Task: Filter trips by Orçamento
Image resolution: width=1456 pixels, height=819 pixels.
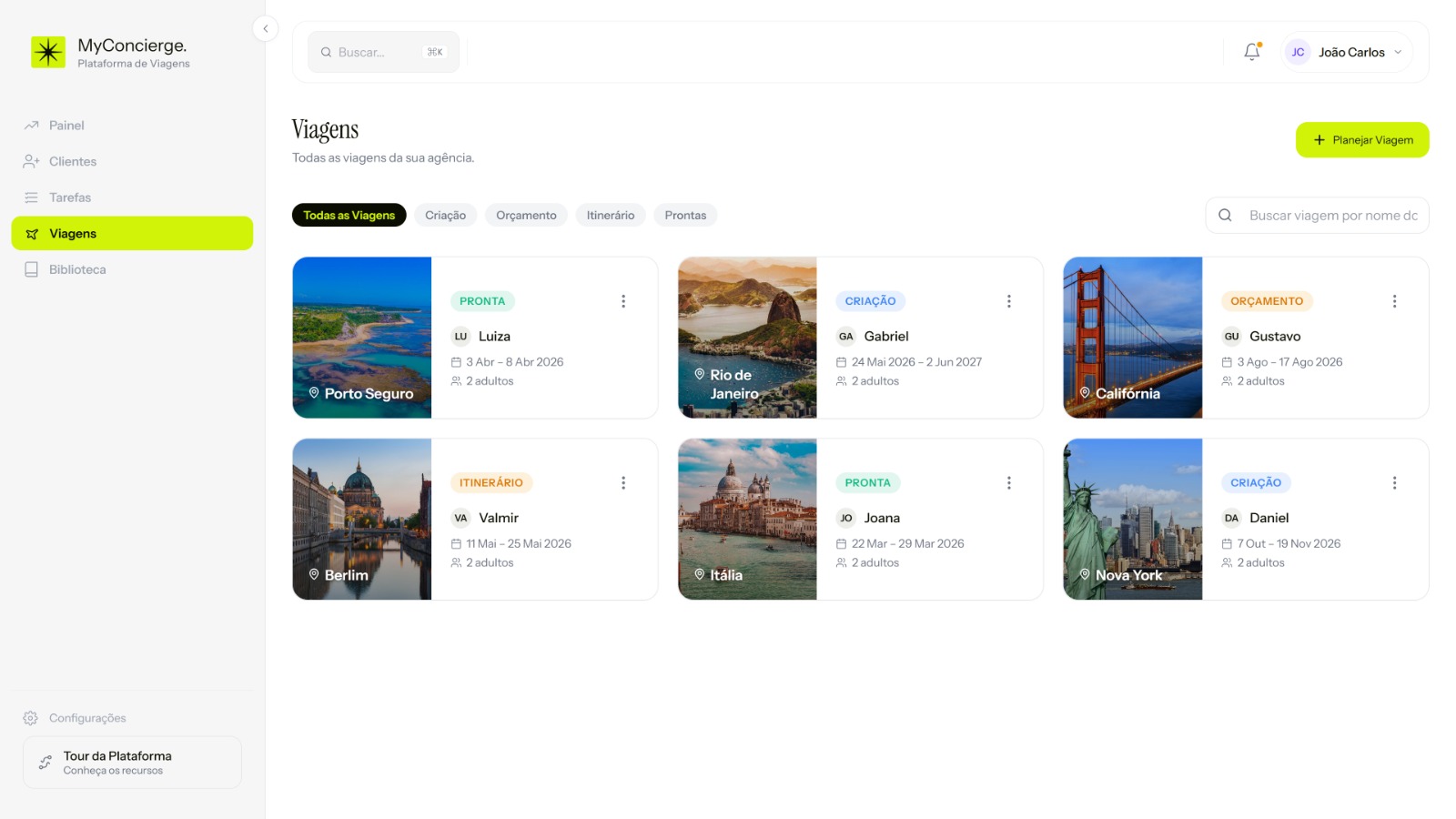Action: (x=526, y=216)
